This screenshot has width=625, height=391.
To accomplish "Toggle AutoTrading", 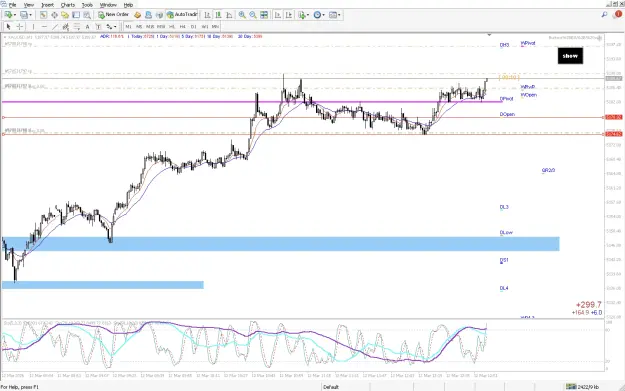I will 182,15.
